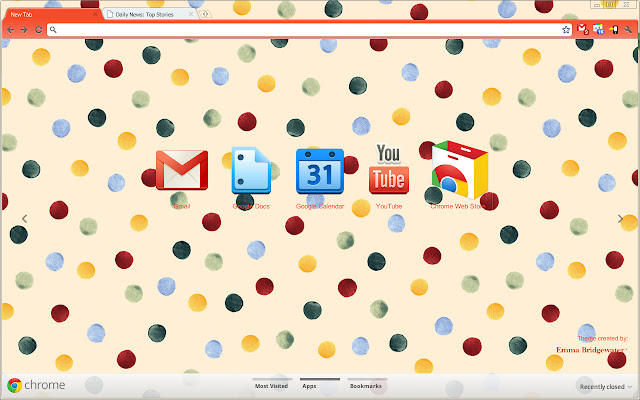640x400 pixels.
Task: Bookmark this page with the star icon
Action: (566, 29)
